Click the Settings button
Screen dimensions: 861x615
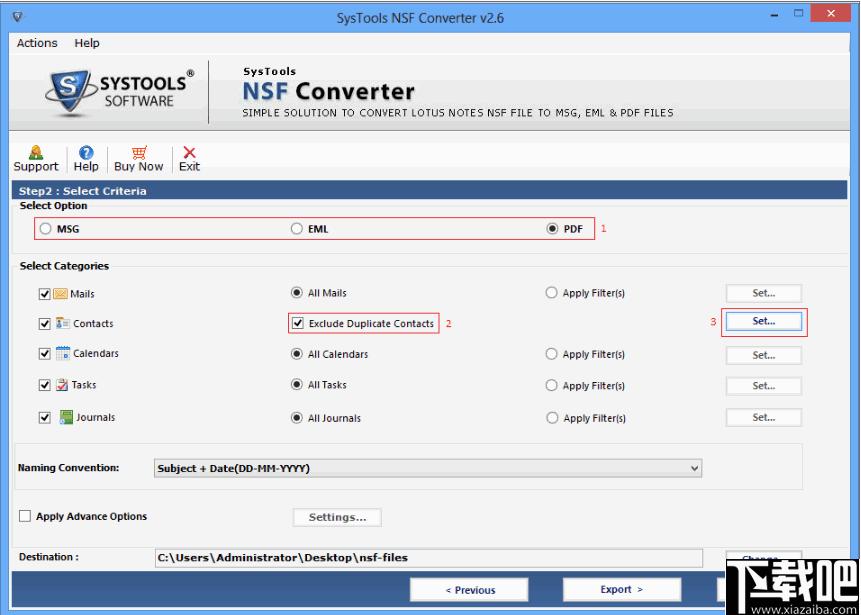pyautogui.click(x=337, y=517)
